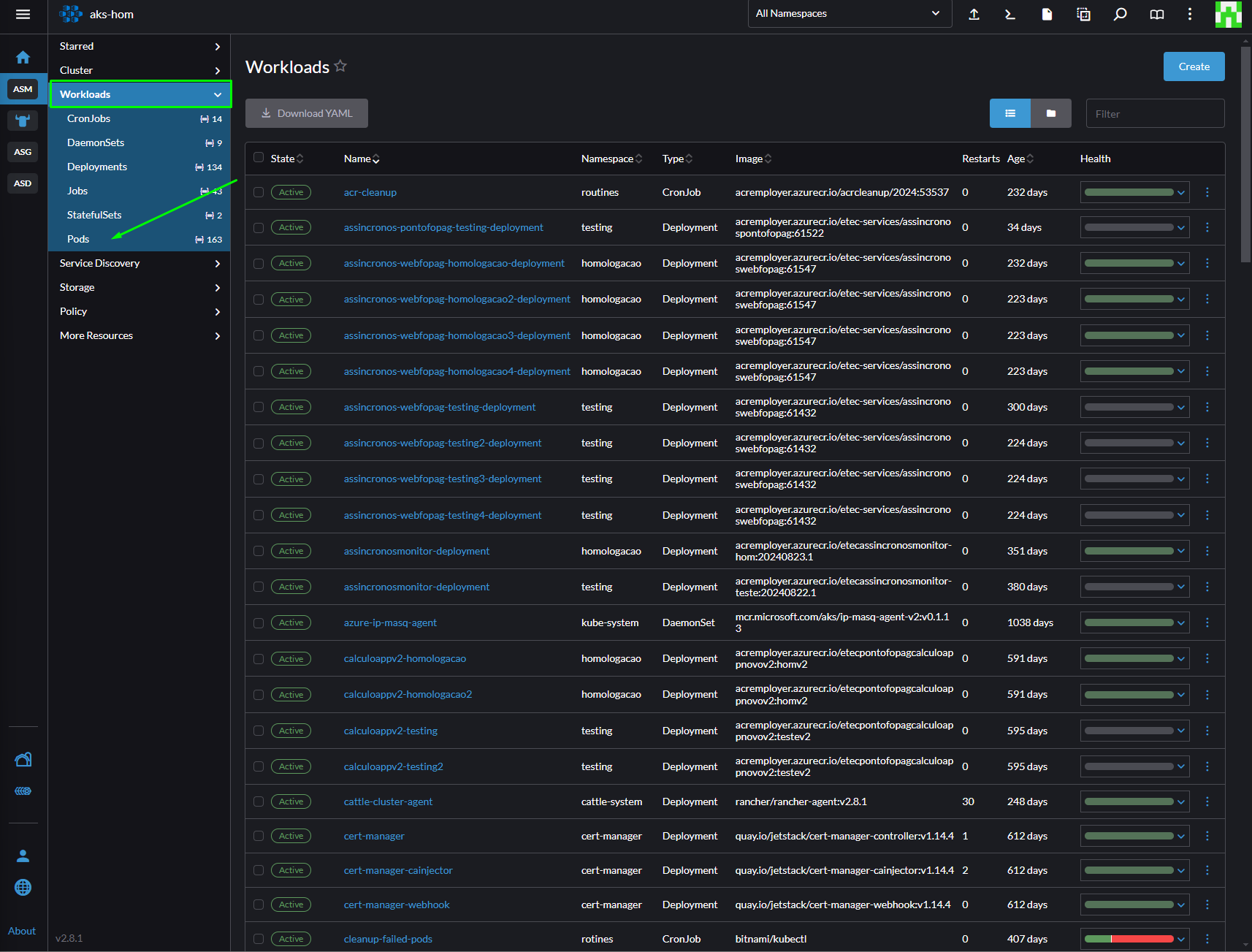The height and width of the screenshot is (952, 1252).
Task: Open the All Namespaces dropdown
Action: (849, 14)
